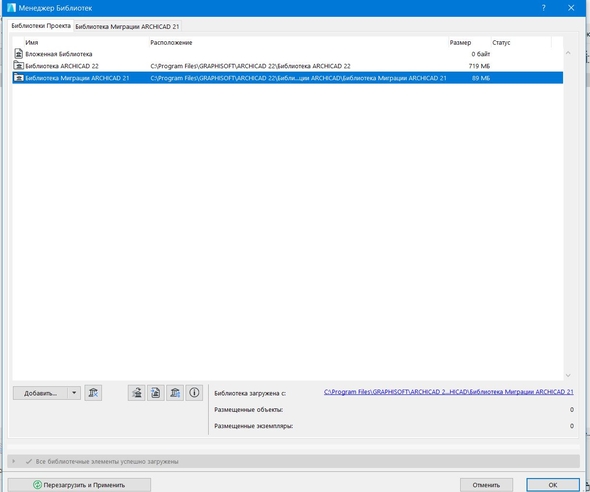Click the Отменить button
The image size is (590, 492).
[486, 485]
